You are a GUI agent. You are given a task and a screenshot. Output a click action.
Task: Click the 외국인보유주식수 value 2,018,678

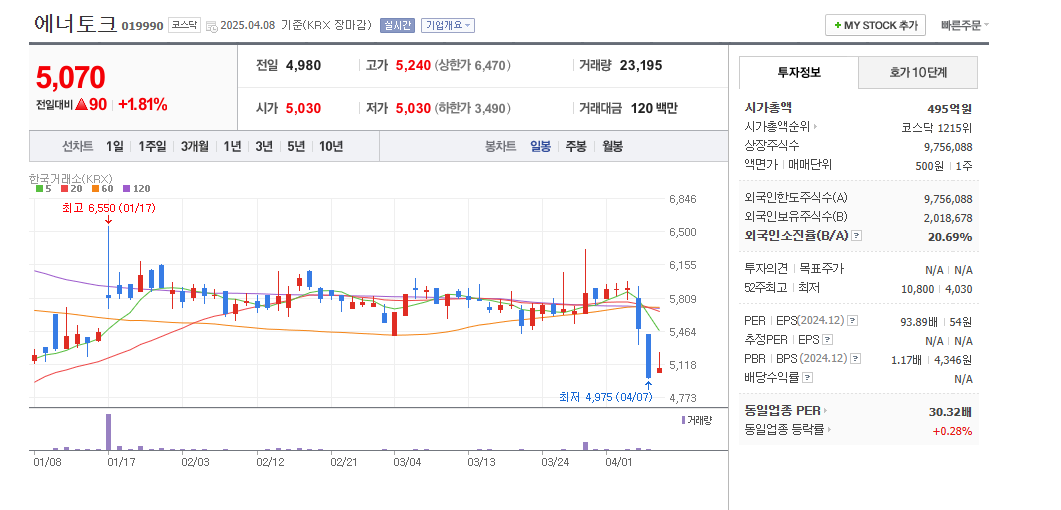[x=947, y=218]
